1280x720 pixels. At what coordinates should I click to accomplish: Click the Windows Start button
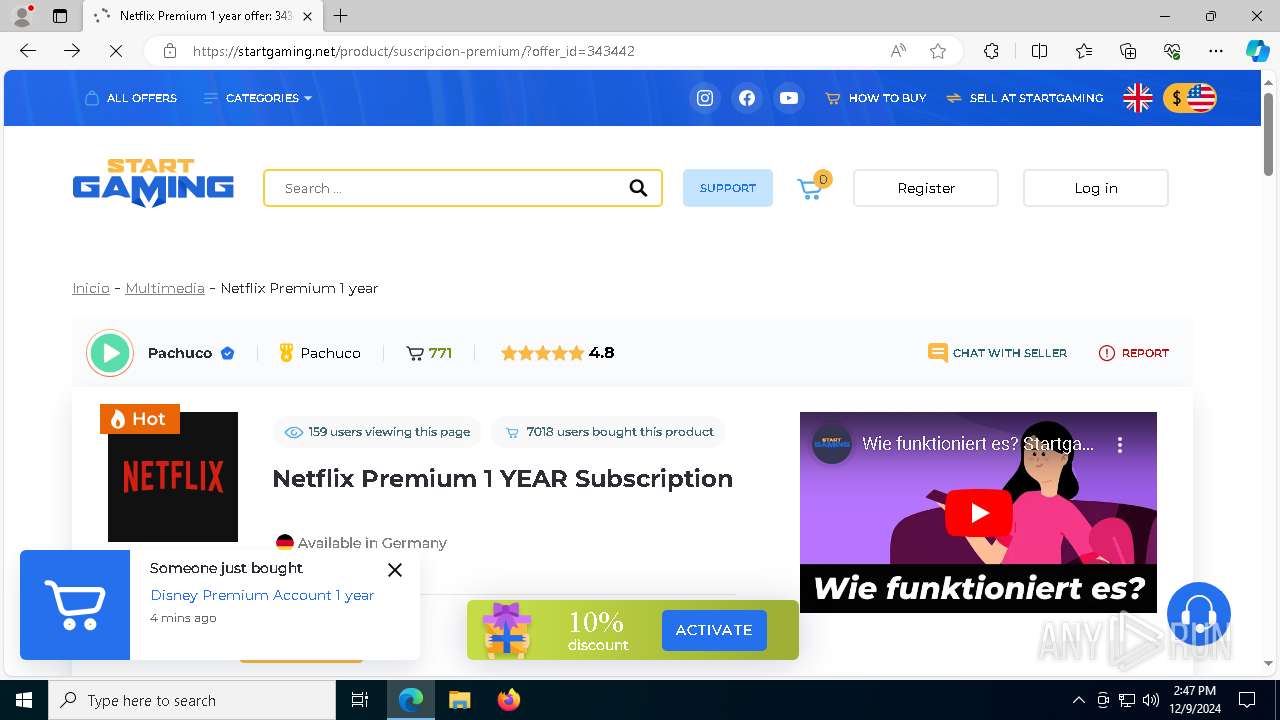click(24, 700)
